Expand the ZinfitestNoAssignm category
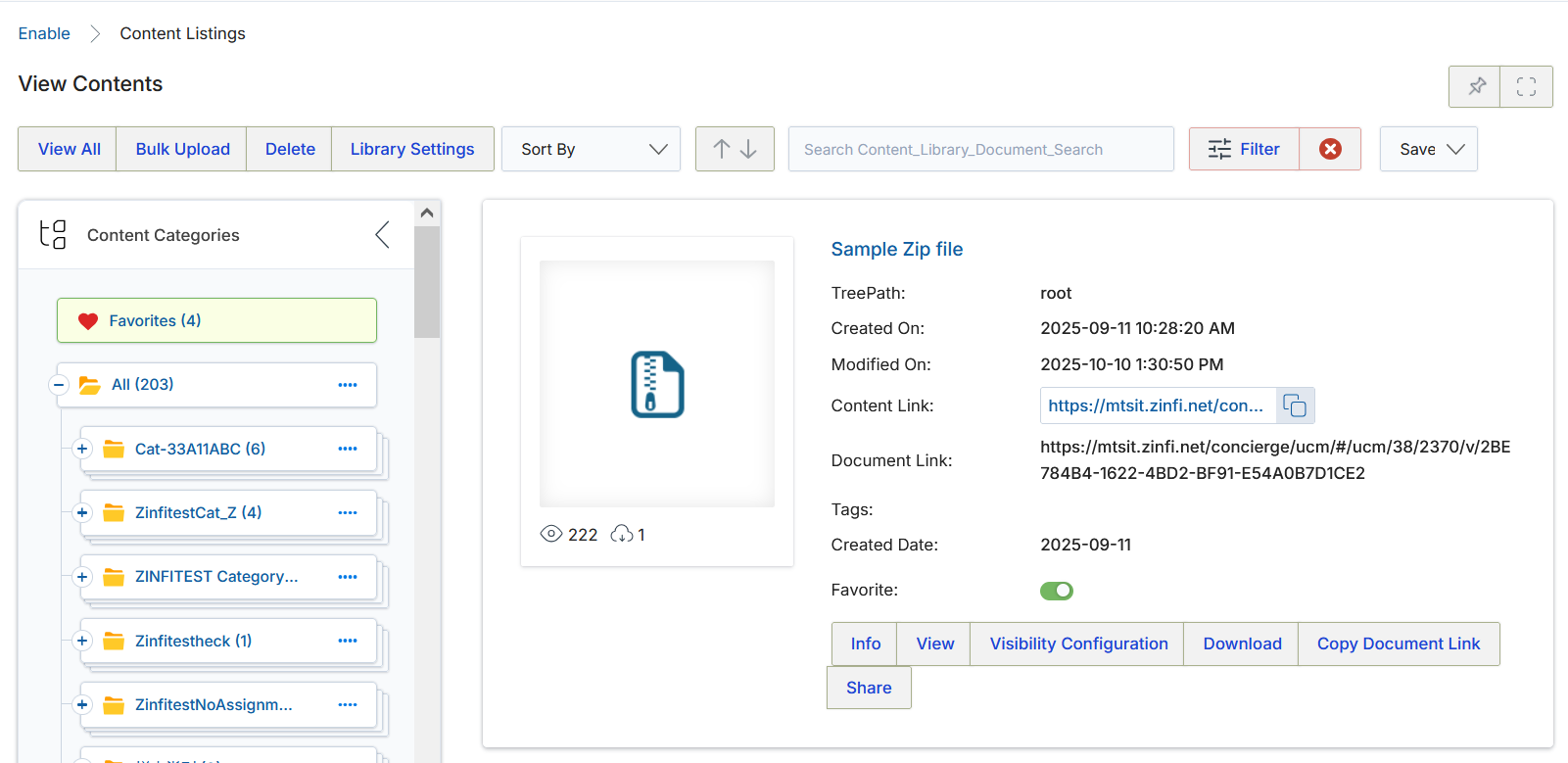Viewport: 1568px width, 763px height. tap(82, 704)
